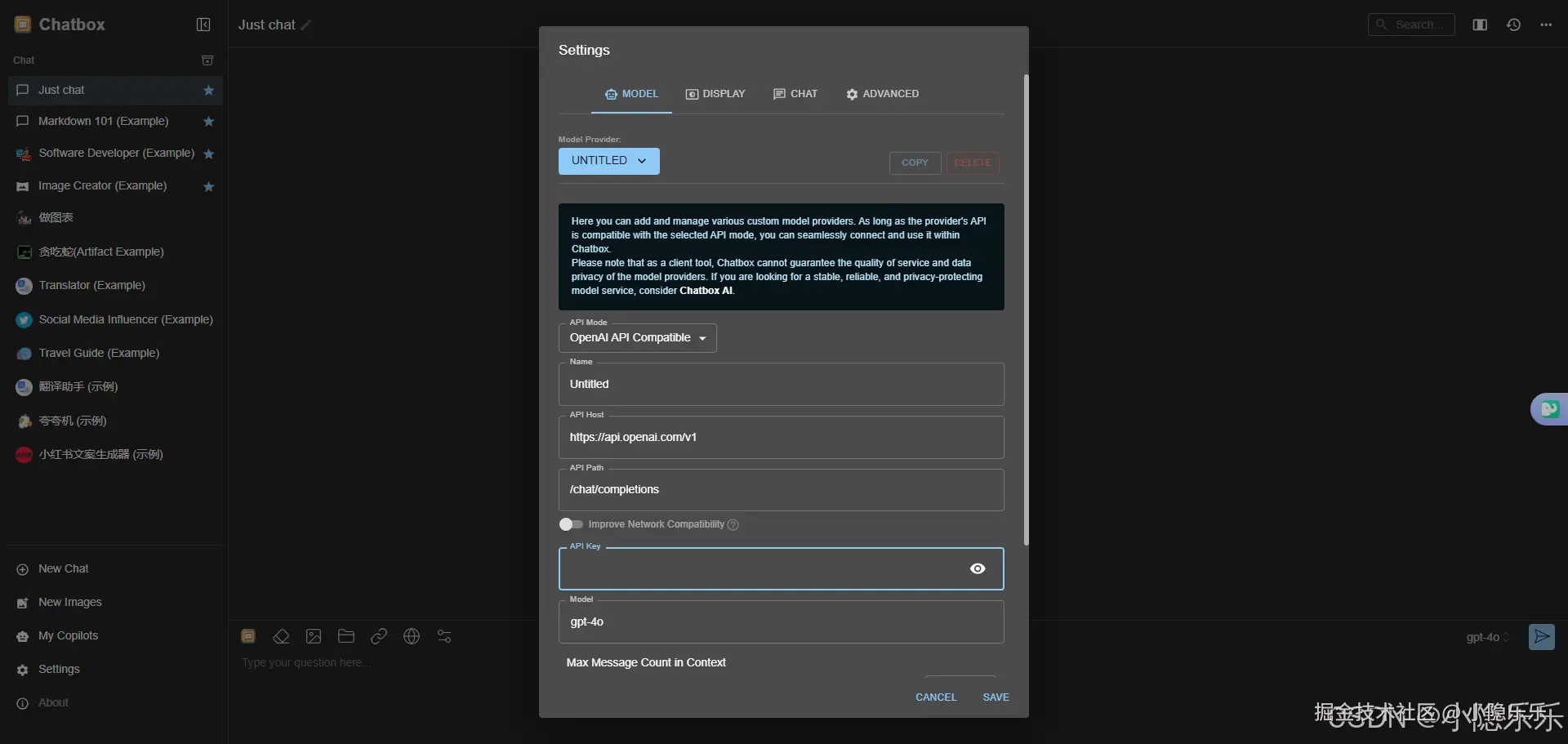Attach a link using chain icon
The width and height of the screenshot is (1568, 744).
[x=379, y=636]
